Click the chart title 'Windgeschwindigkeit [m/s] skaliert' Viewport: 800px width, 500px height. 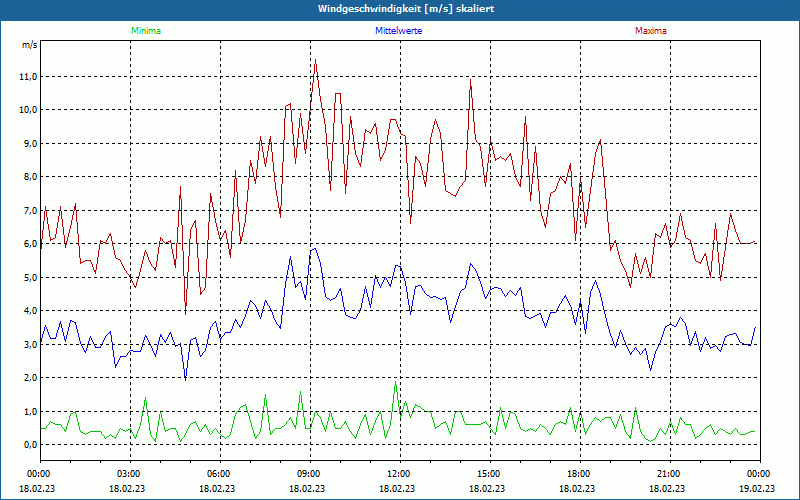point(406,9)
